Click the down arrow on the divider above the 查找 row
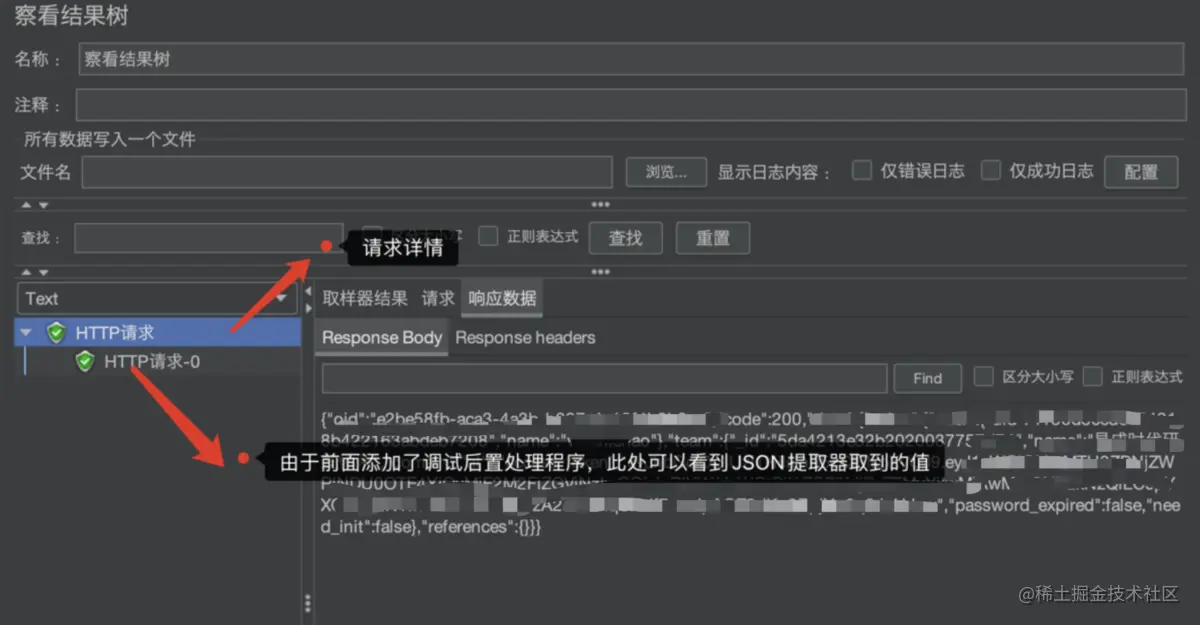The width and height of the screenshot is (1200, 625). [x=43, y=205]
